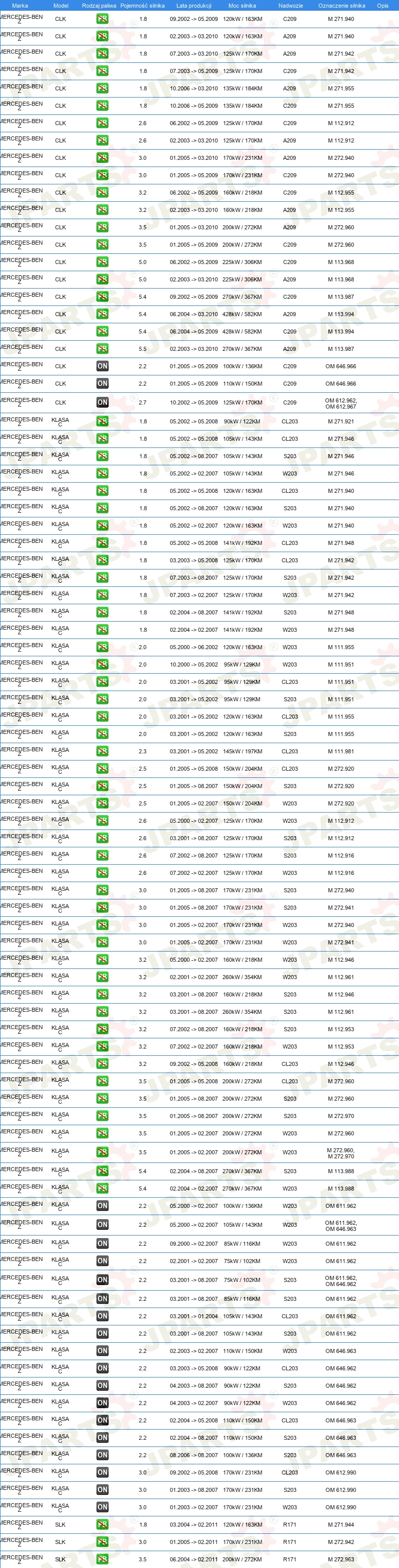Click the PB icon in the CLK A209 M 271.955 row
Screen dimensions: 399x1568
tap(102, 88)
